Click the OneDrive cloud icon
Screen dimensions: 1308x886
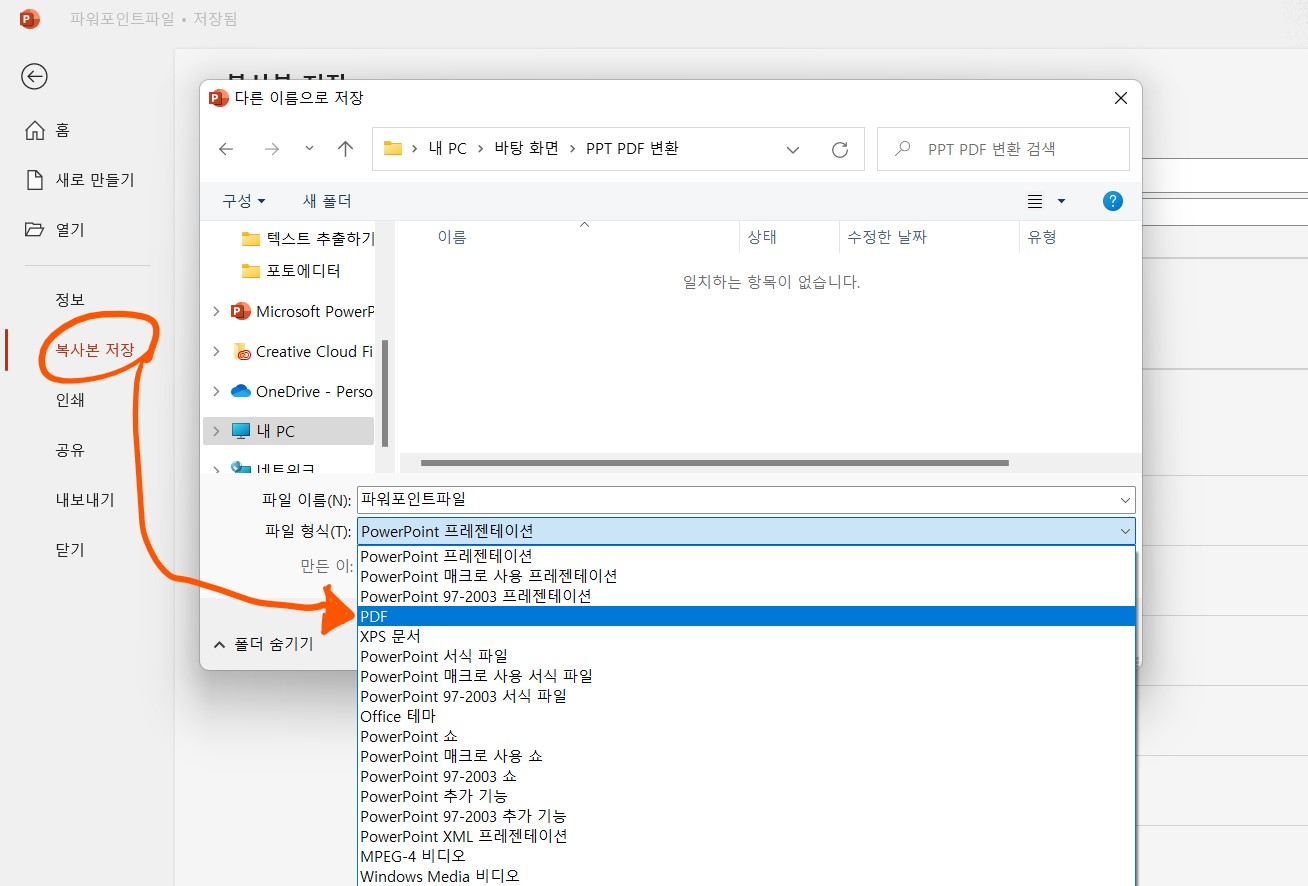(241, 391)
